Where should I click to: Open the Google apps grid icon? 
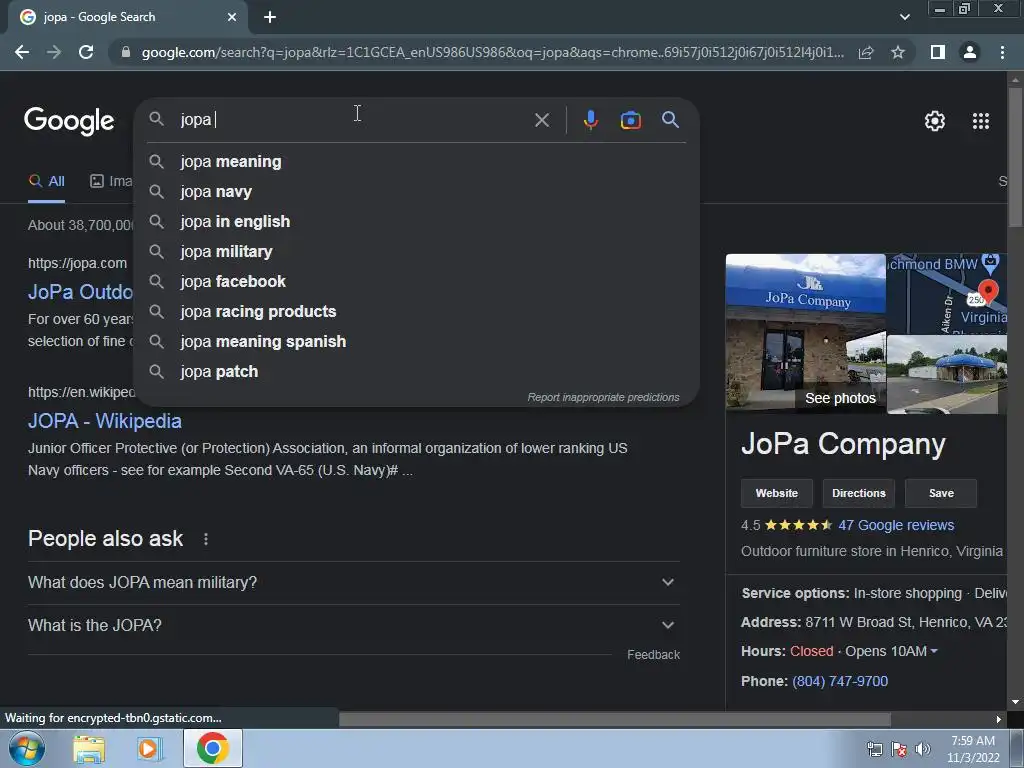pos(981,121)
